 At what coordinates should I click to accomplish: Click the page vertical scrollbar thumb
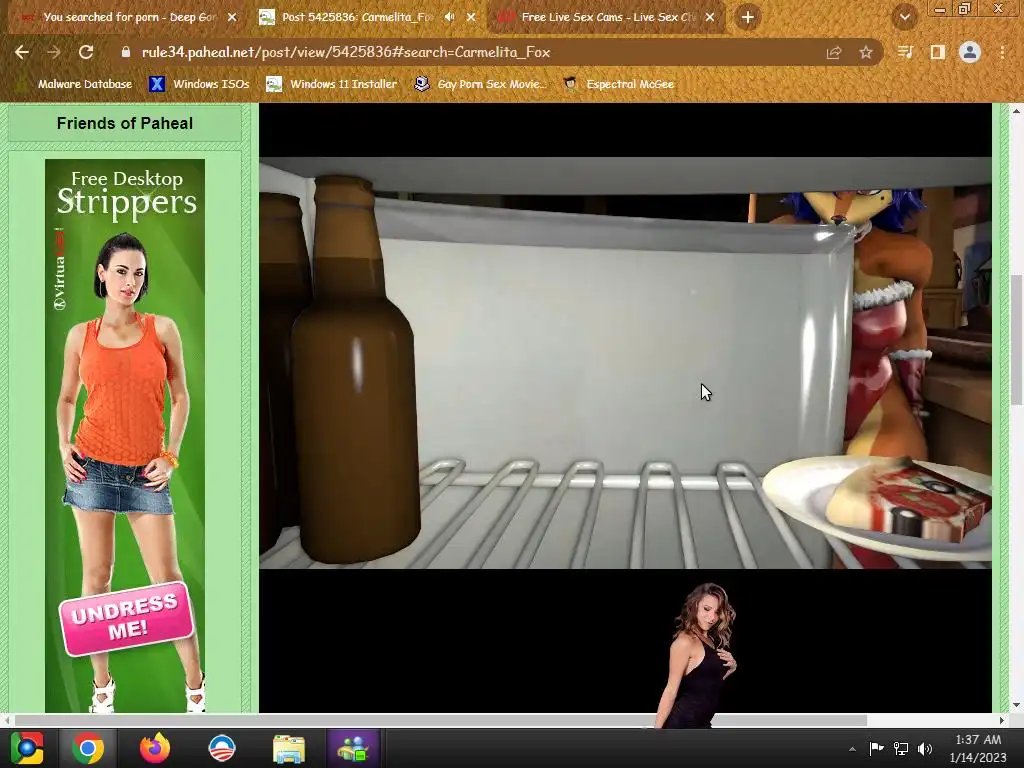tap(1016, 340)
